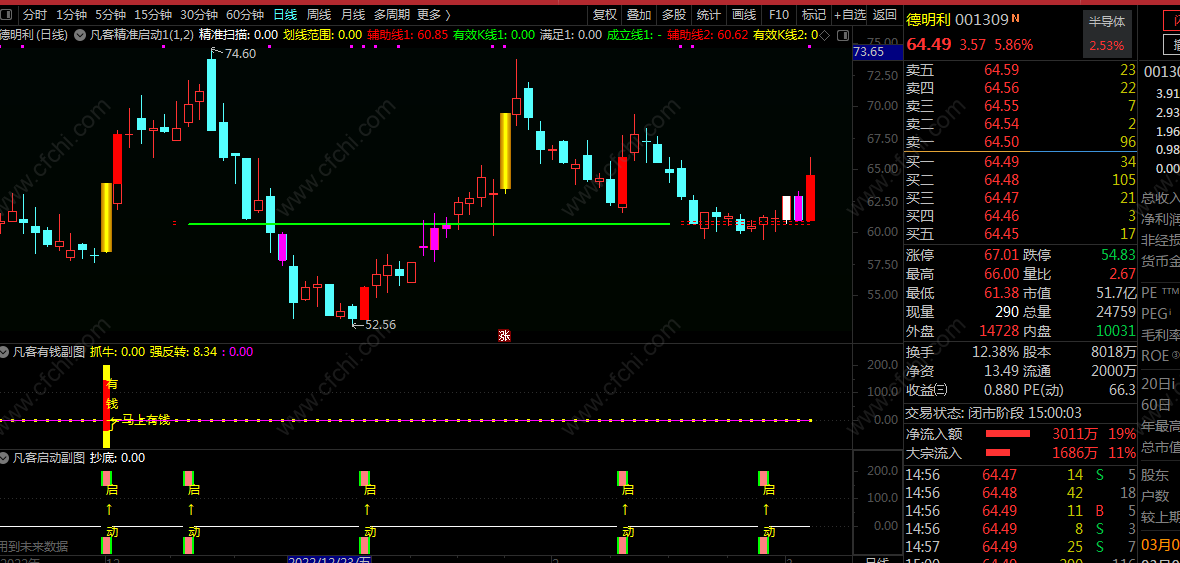Click the 外盘 value 14728
1180x563 pixels.
pyautogui.click(x=999, y=330)
